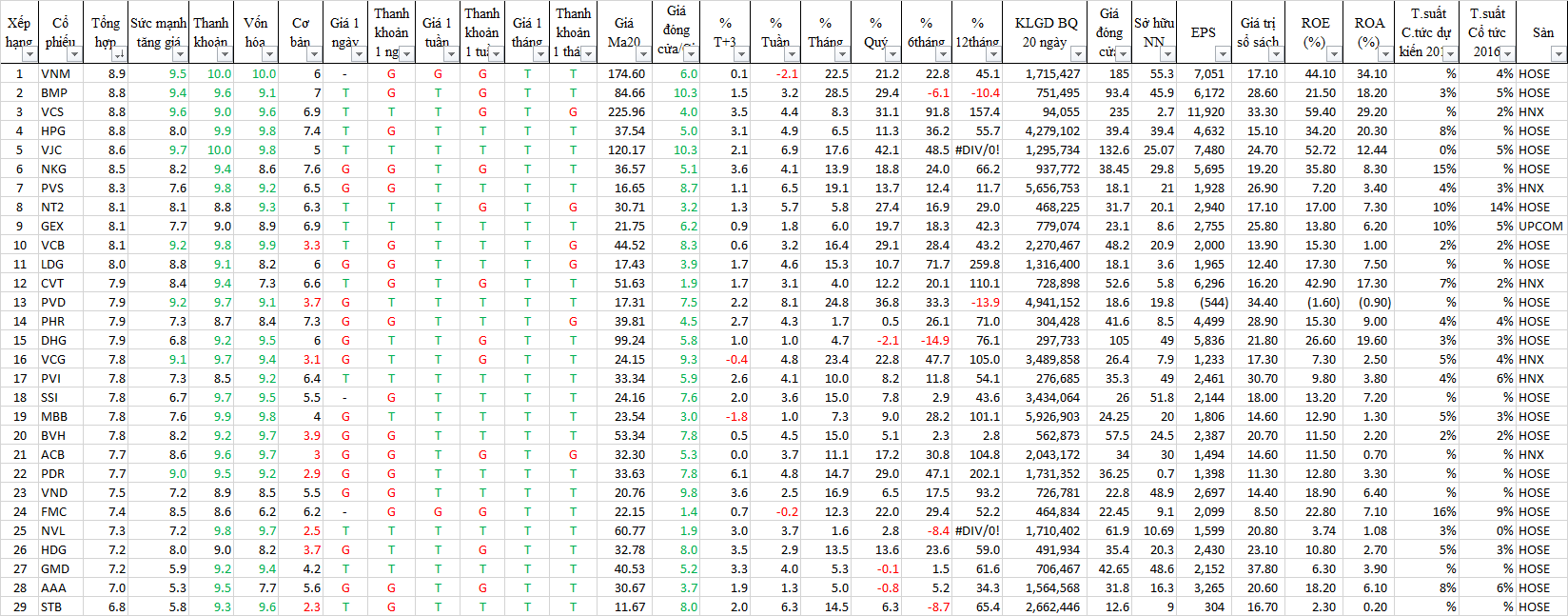Open the Giá 1 tháng filter dropdown

pos(541,54)
